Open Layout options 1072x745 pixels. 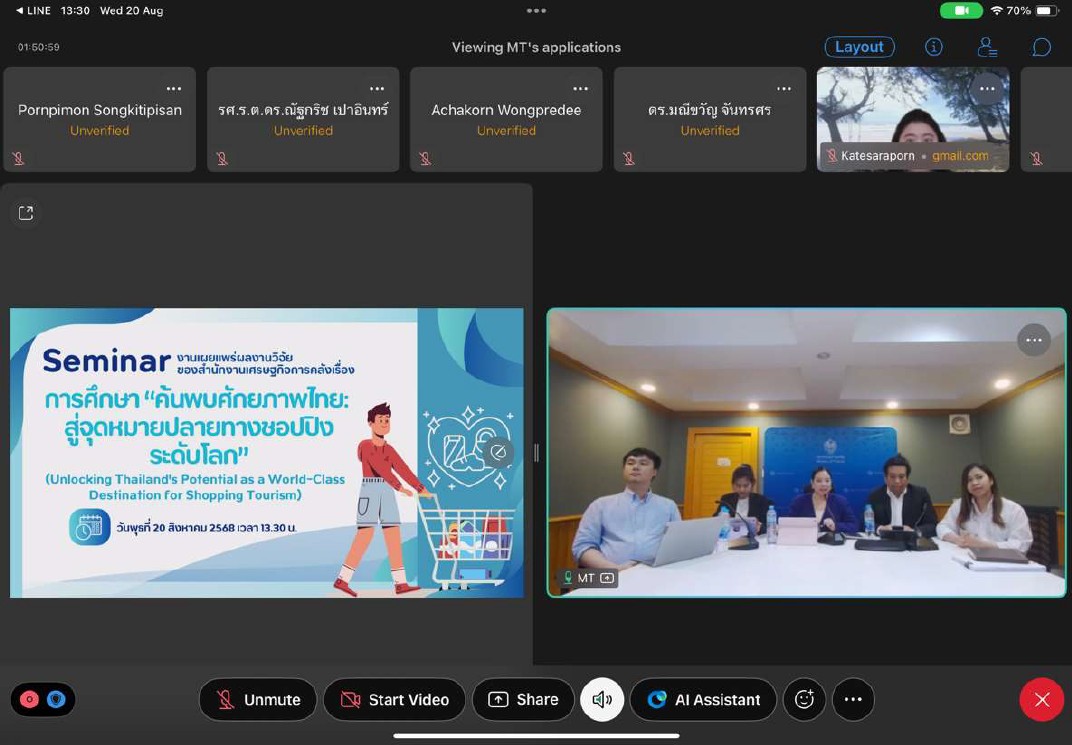(x=858, y=47)
